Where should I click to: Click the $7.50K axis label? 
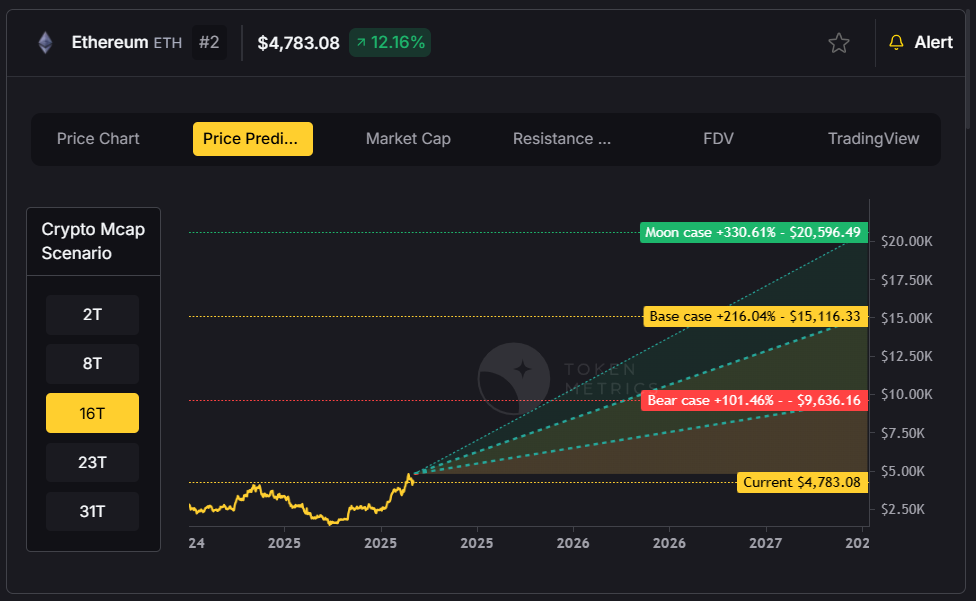[903, 433]
